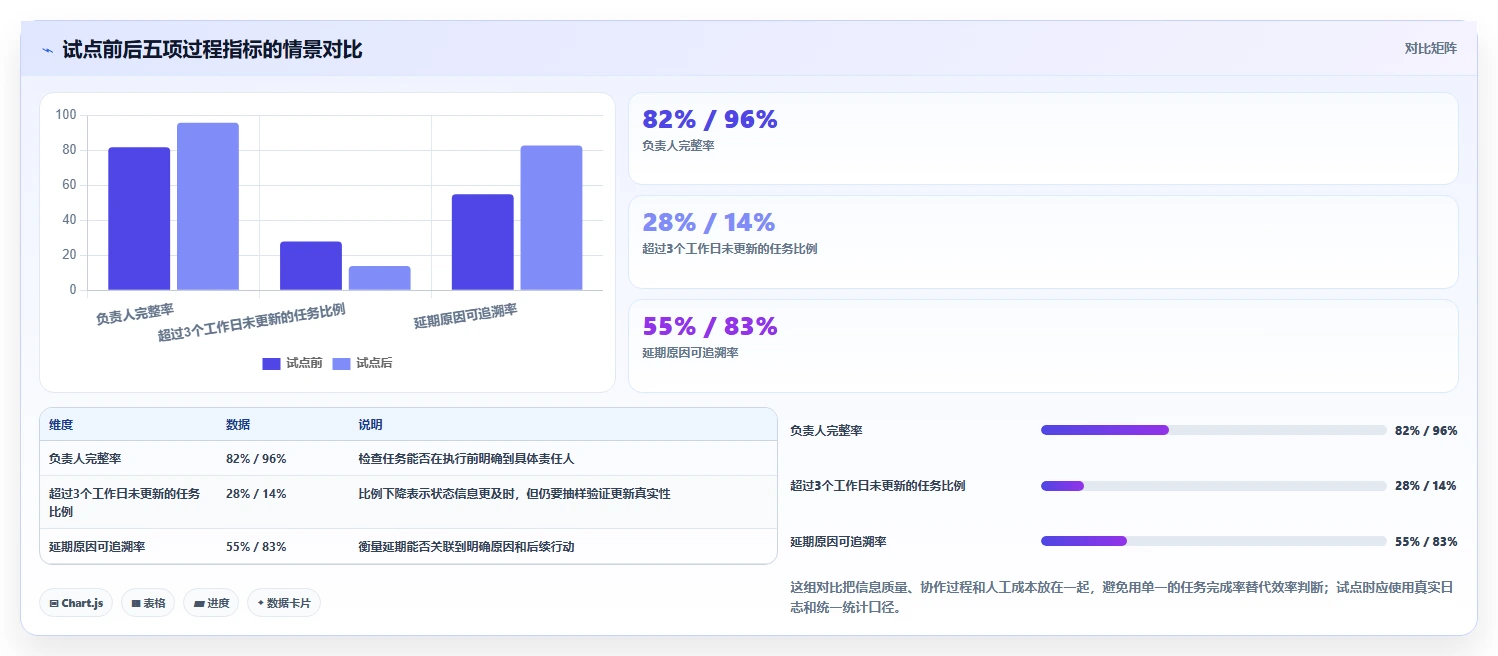Click the 数据卡片 tag chip
The width and height of the screenshot is (1498, 656).
(284, 603)
